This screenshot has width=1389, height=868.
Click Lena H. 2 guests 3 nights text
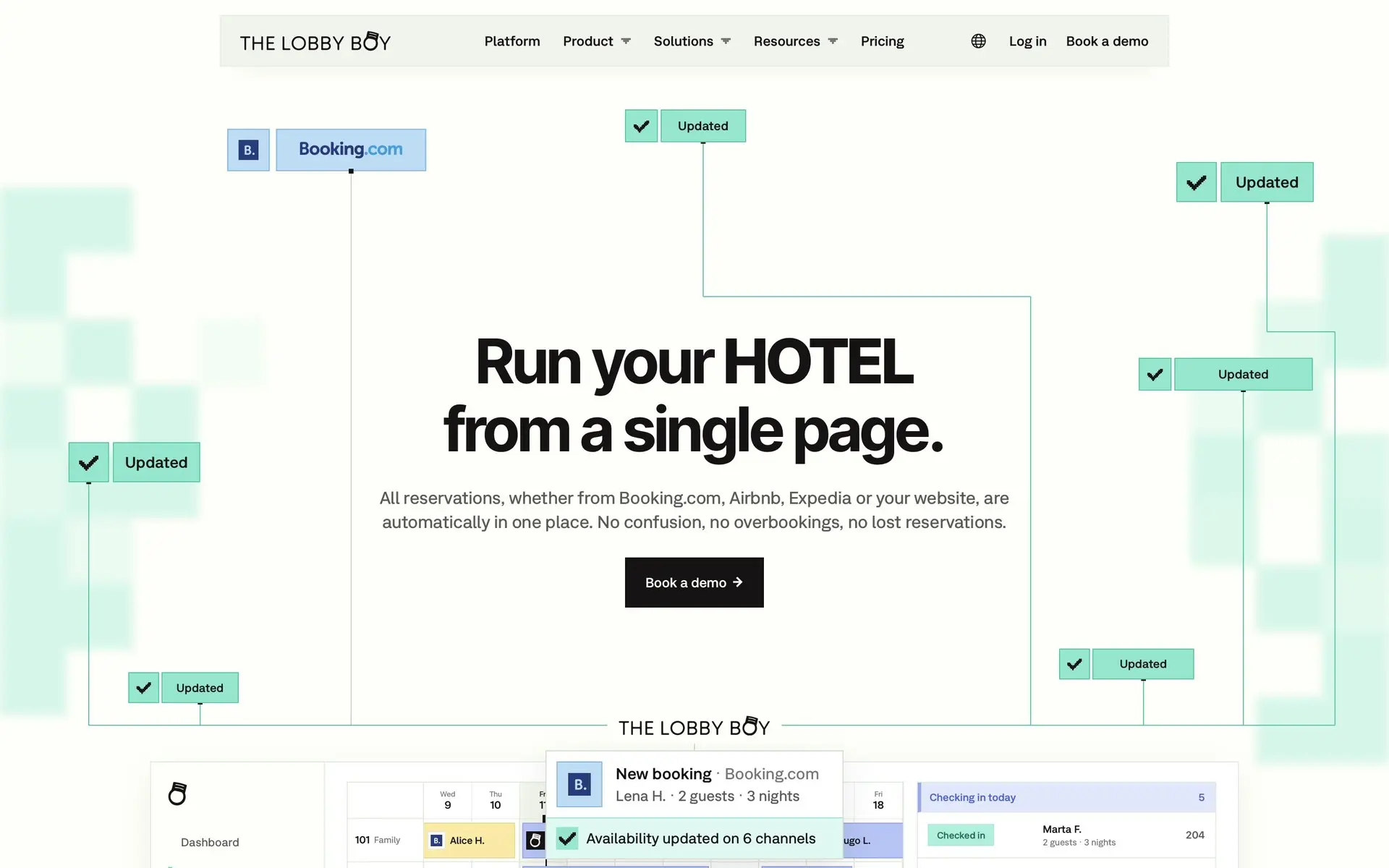click(708, 796)
